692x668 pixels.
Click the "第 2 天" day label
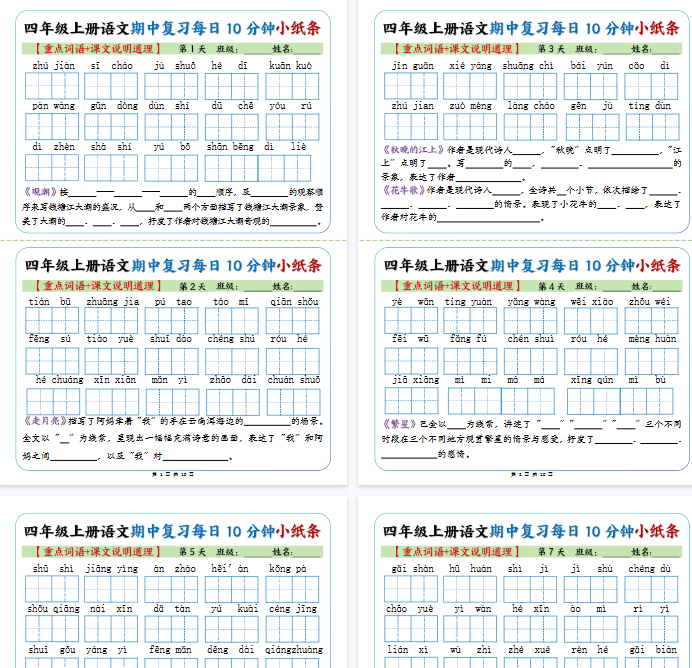192,286
